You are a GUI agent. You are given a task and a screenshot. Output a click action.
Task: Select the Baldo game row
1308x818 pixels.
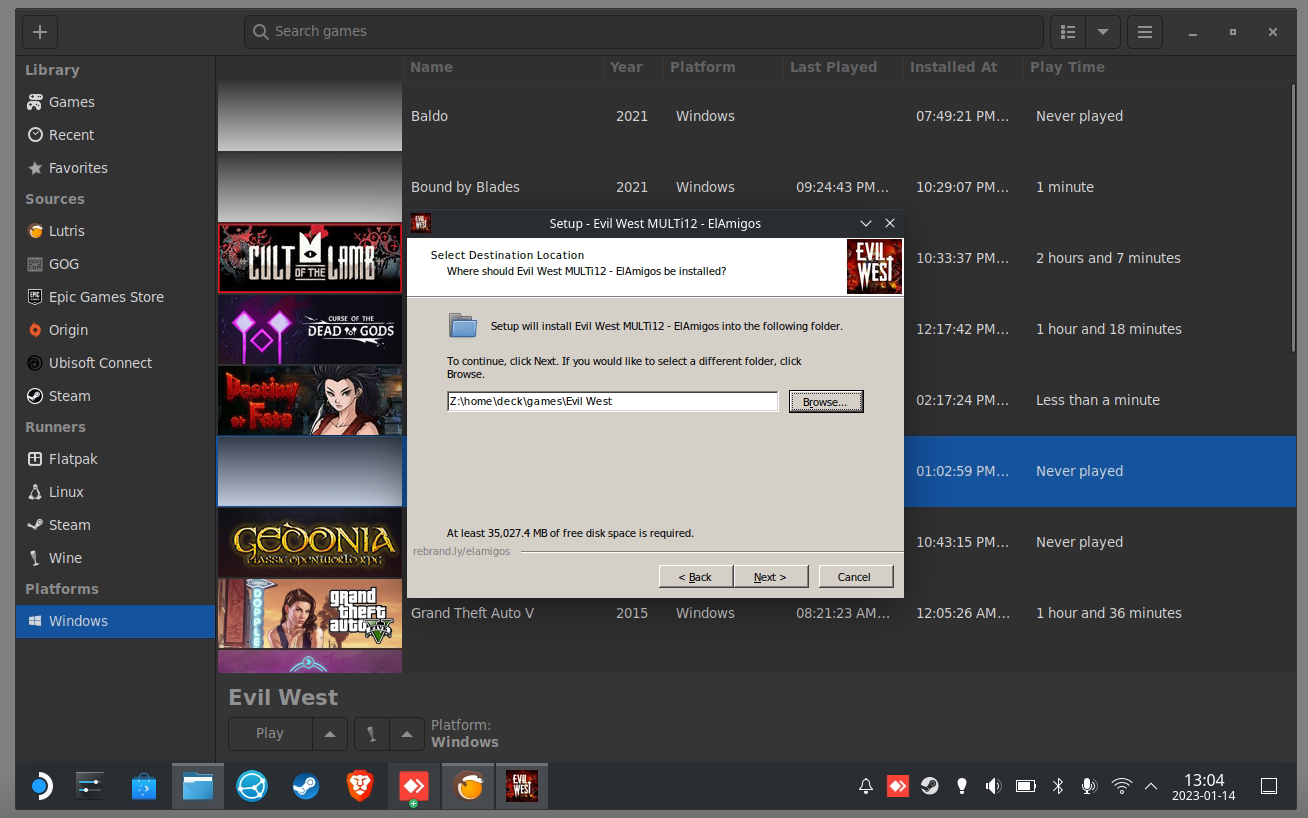coord(755,116)
